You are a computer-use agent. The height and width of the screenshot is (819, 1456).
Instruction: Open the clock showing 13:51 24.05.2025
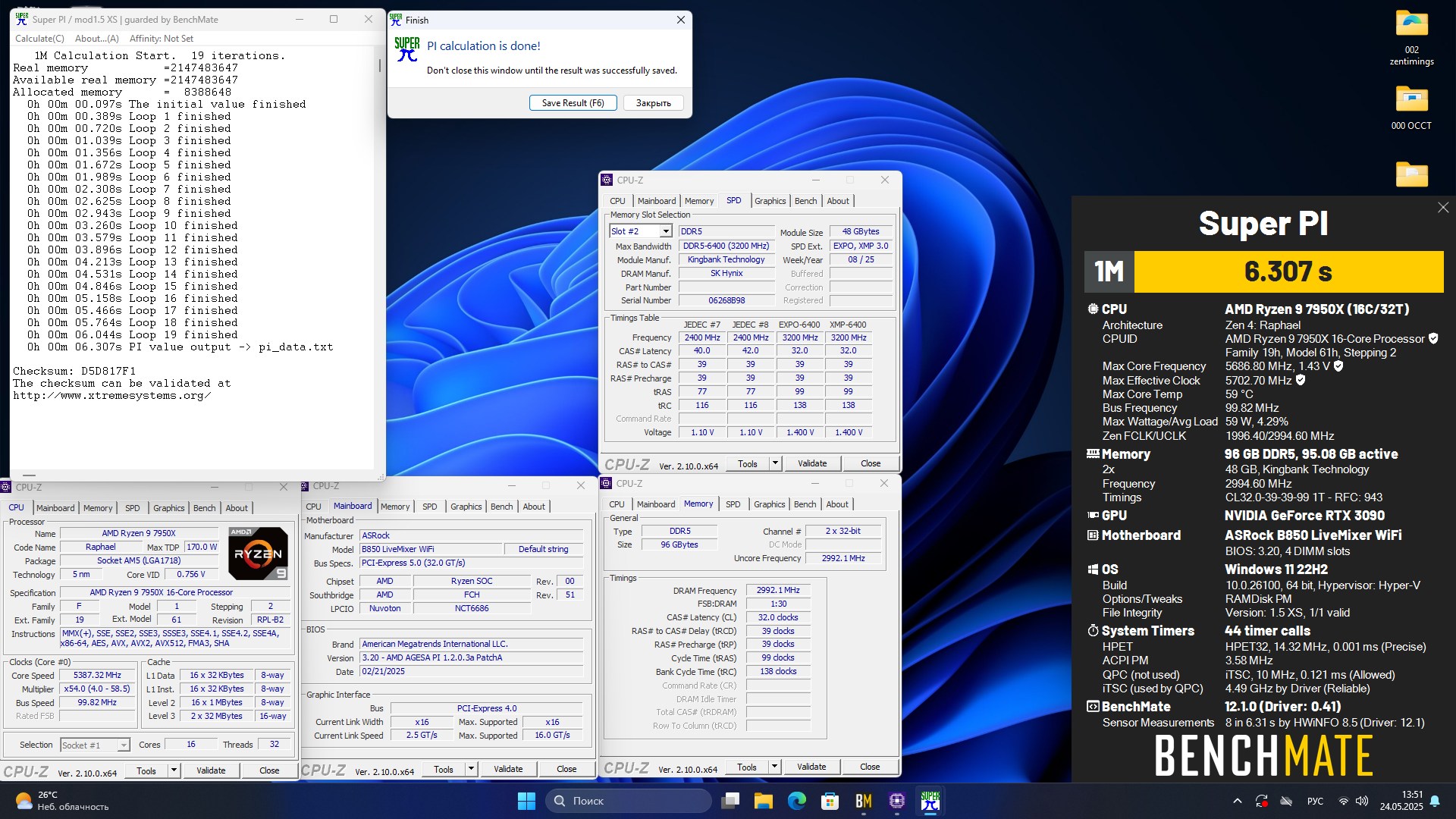(1401, 801)
